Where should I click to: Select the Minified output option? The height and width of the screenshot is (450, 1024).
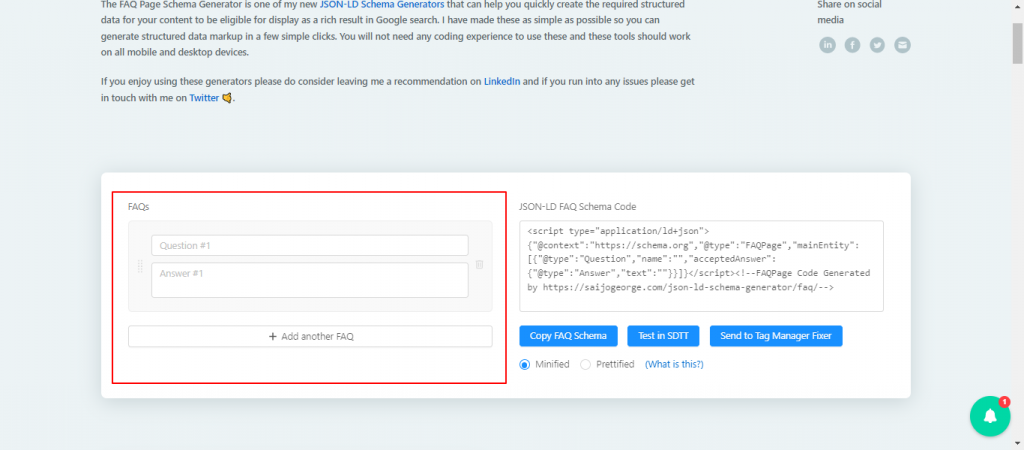tap(524, 364)
